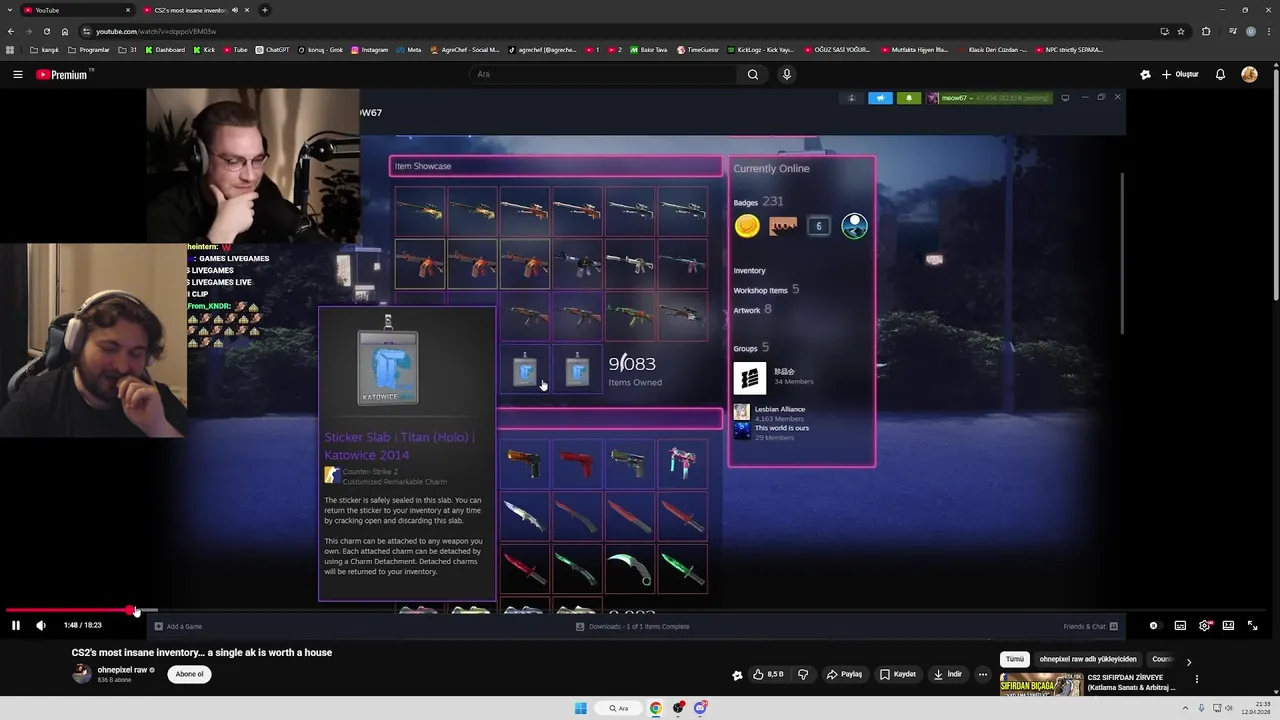Image resolution: width=1280 pixels, height=720 pixels.
Task: Open suggested video options menu
Action: point(1197,679)
